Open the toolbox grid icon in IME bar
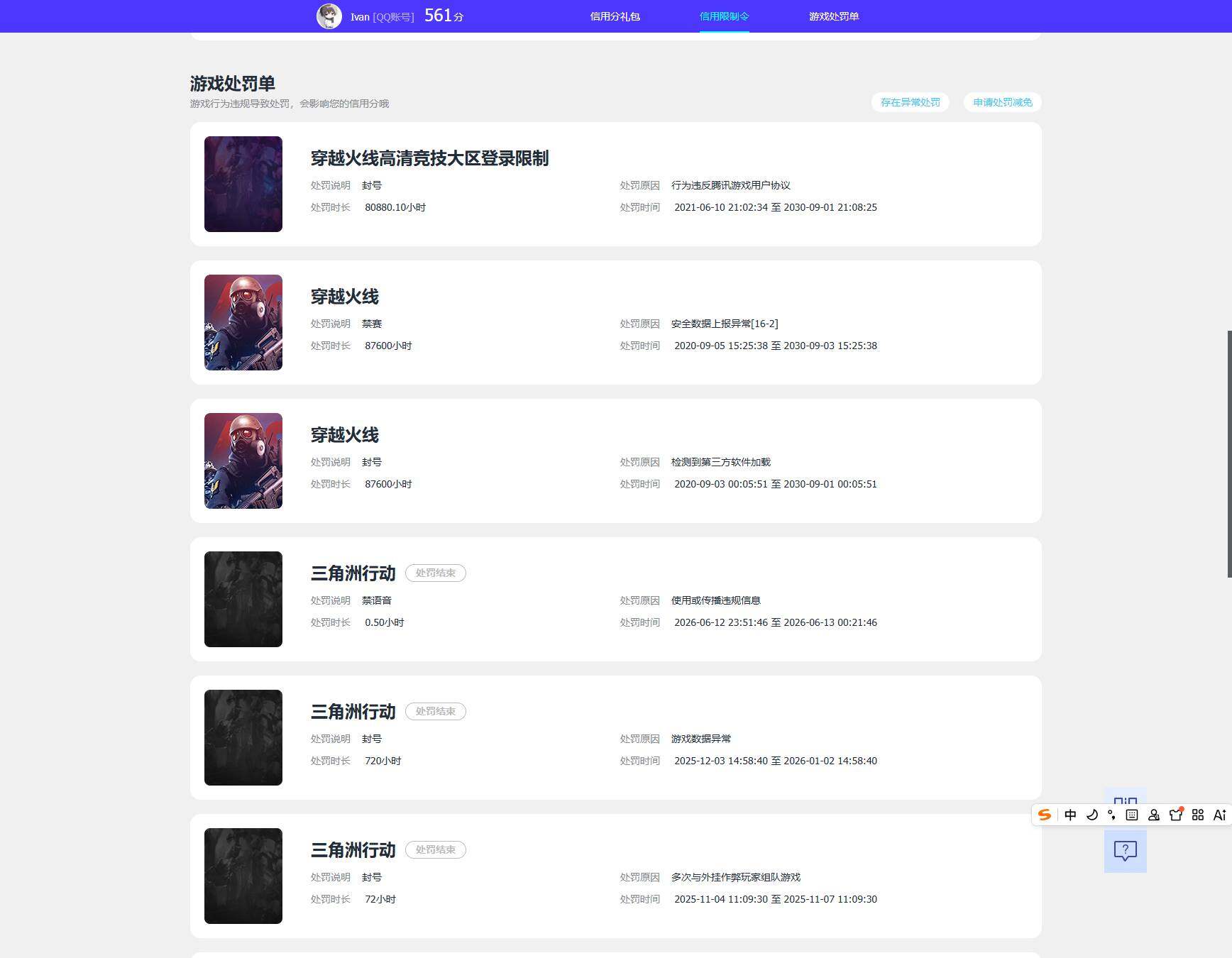The image size is (1232, 958). point(1198,815)
